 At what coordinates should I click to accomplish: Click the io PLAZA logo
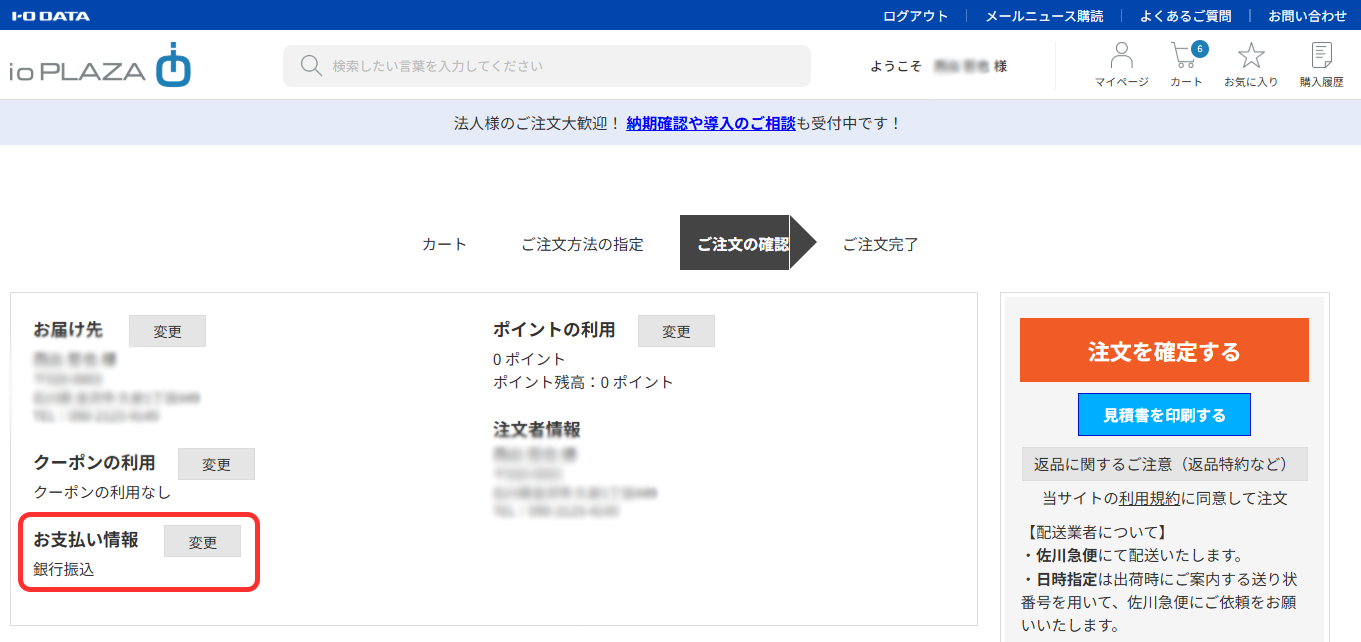pyautogui.click(x=100, y=67)
